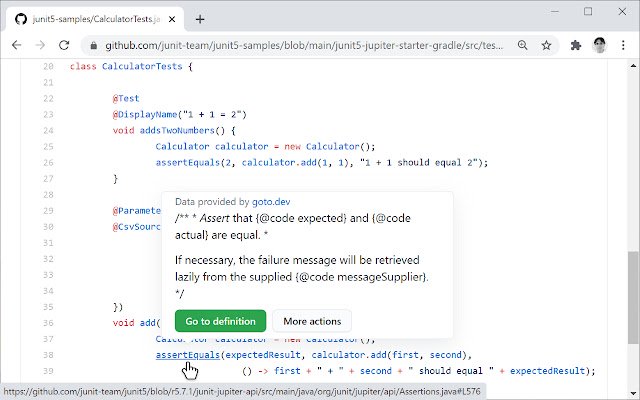
Task: Click the browser forward arrow
Action: tap(40, 45)
